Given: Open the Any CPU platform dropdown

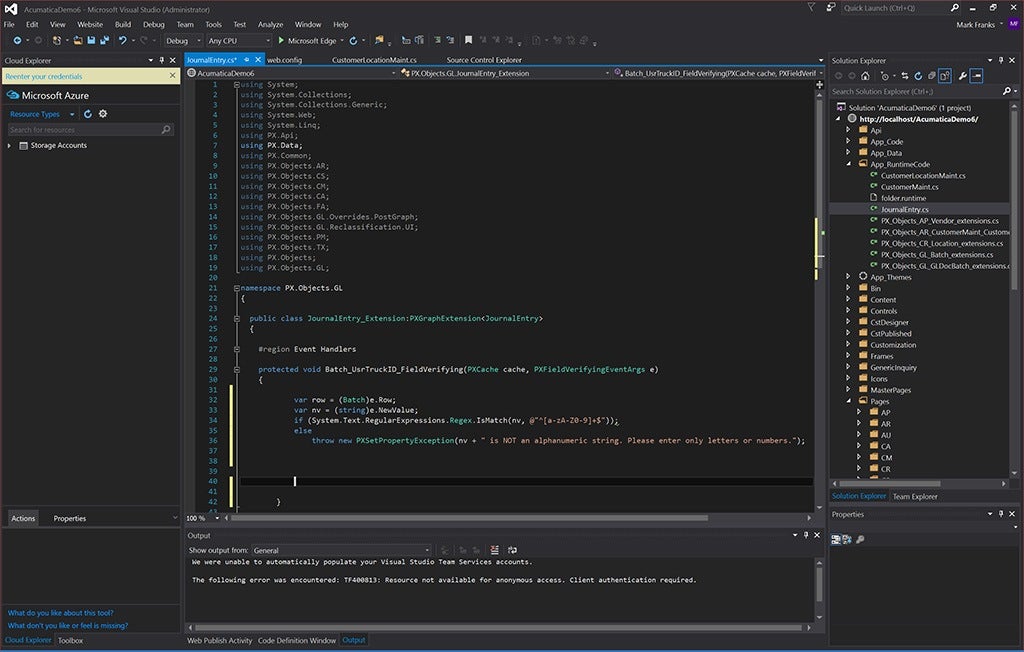Looking at the screenshot, I should [x=238, y=41].
